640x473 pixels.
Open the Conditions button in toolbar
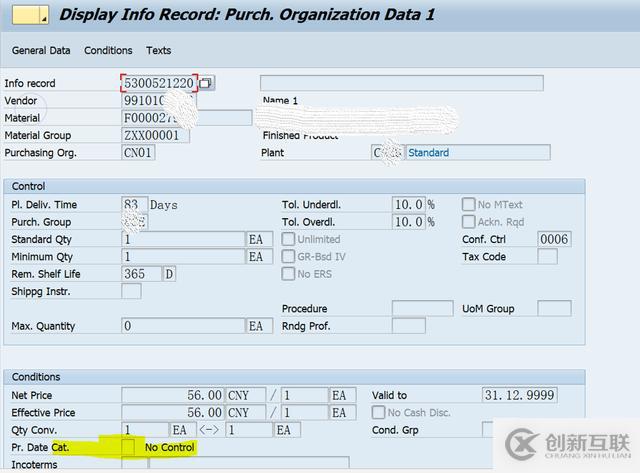[108, 51]
